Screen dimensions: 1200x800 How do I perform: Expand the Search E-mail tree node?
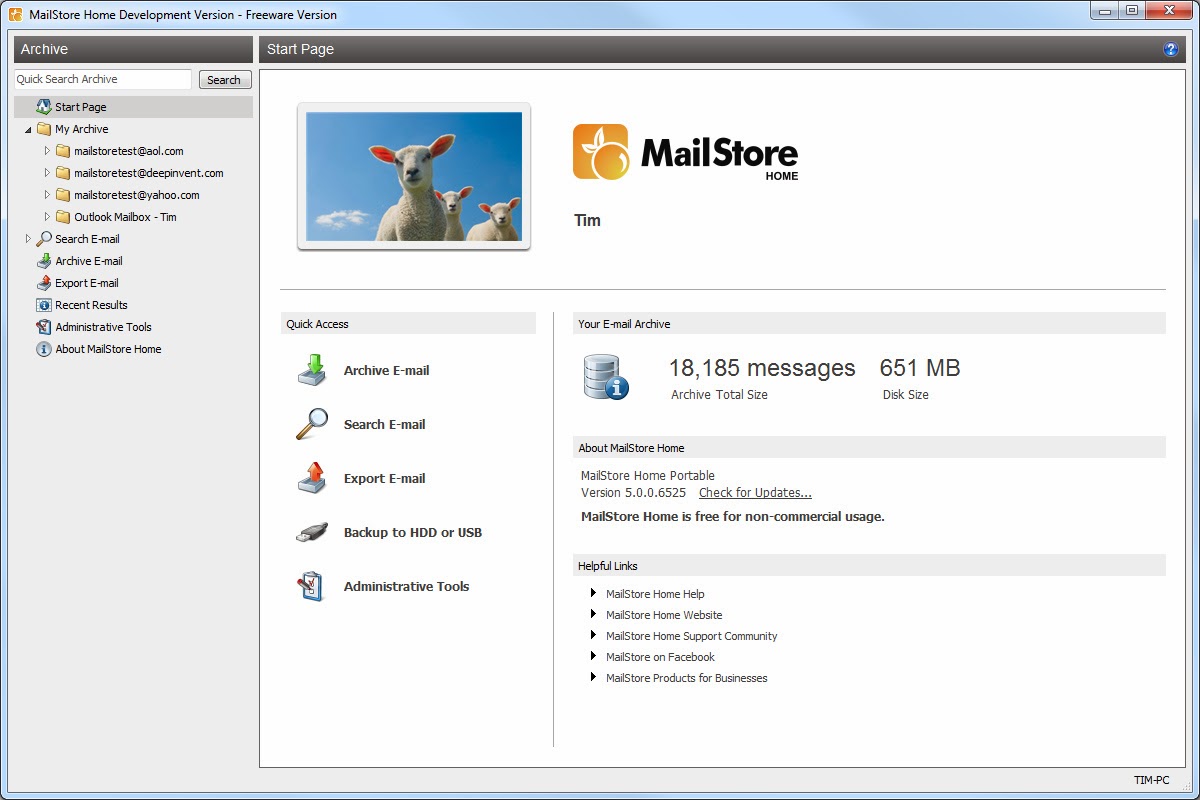point(28,239)
